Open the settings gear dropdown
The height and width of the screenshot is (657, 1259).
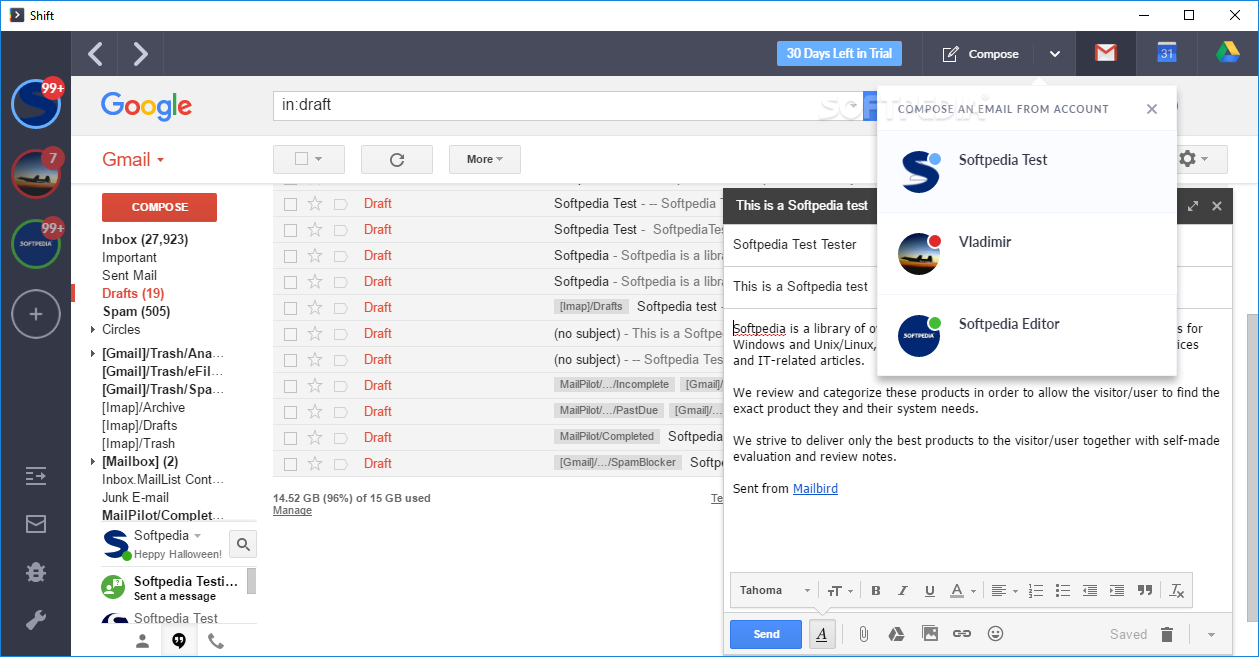point(1194,159)
